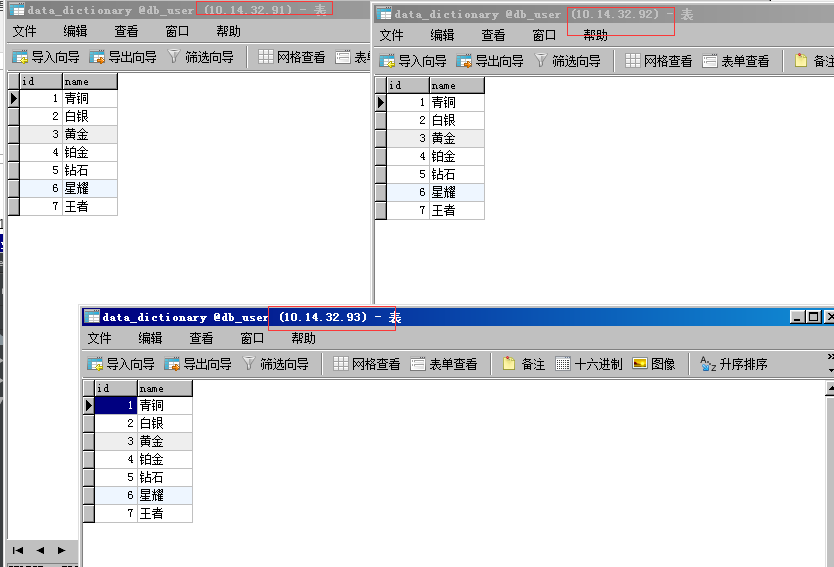The width and height of the screenshot is (834, 567).
Task: Open Filter Wizard in 10.14.32.93 window
Action: (x=276, y=364)
